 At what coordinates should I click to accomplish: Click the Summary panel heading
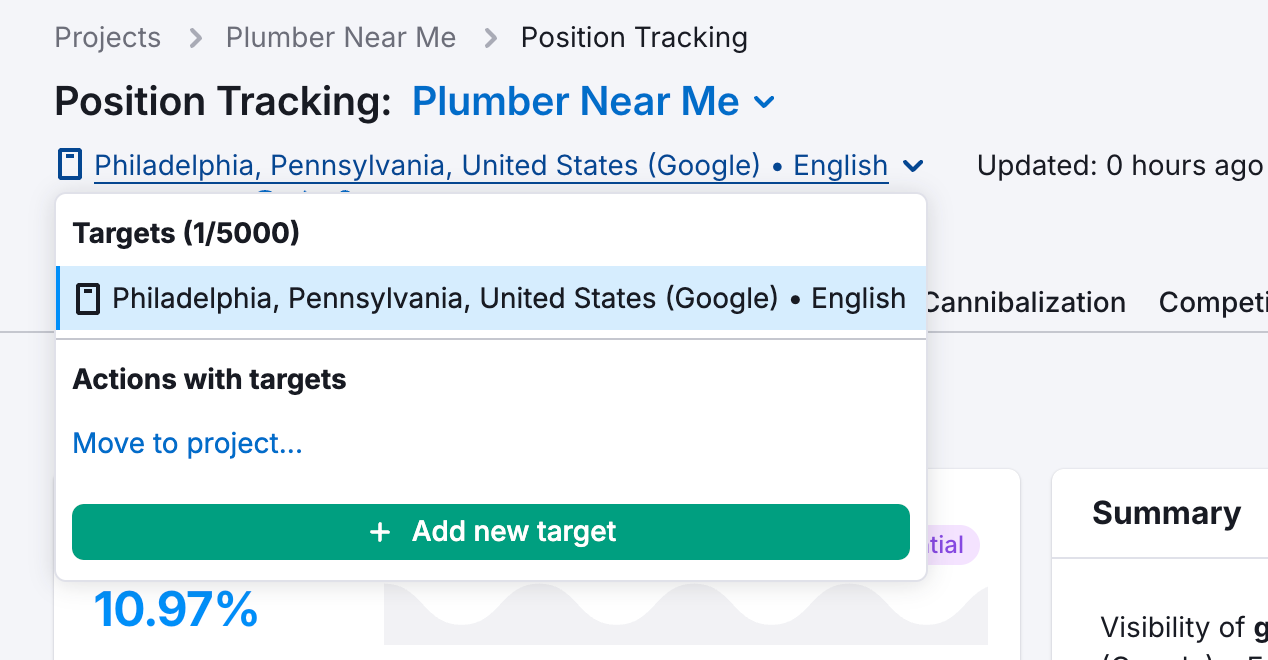(x=1166, y=512)
